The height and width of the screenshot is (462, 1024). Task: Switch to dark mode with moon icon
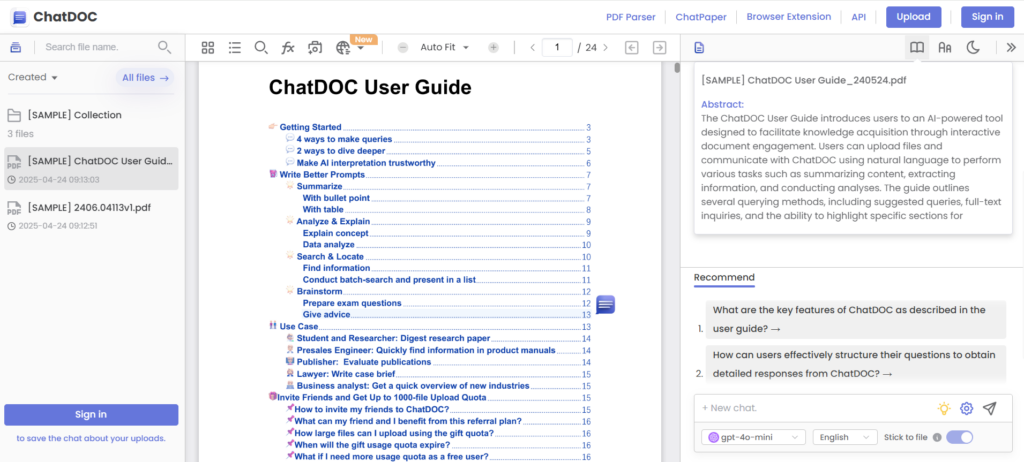point(973,47)
